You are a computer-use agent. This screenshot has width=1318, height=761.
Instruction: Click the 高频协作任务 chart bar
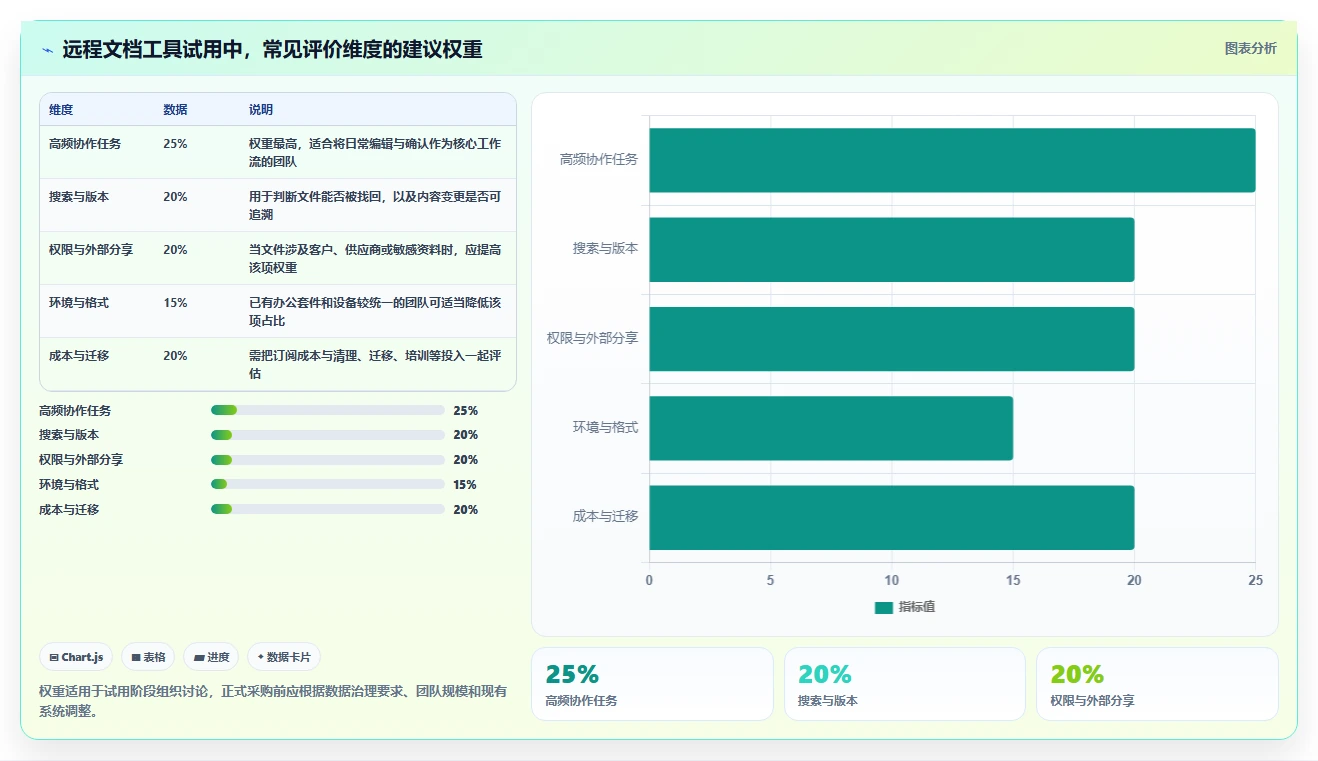click(952, 160)
